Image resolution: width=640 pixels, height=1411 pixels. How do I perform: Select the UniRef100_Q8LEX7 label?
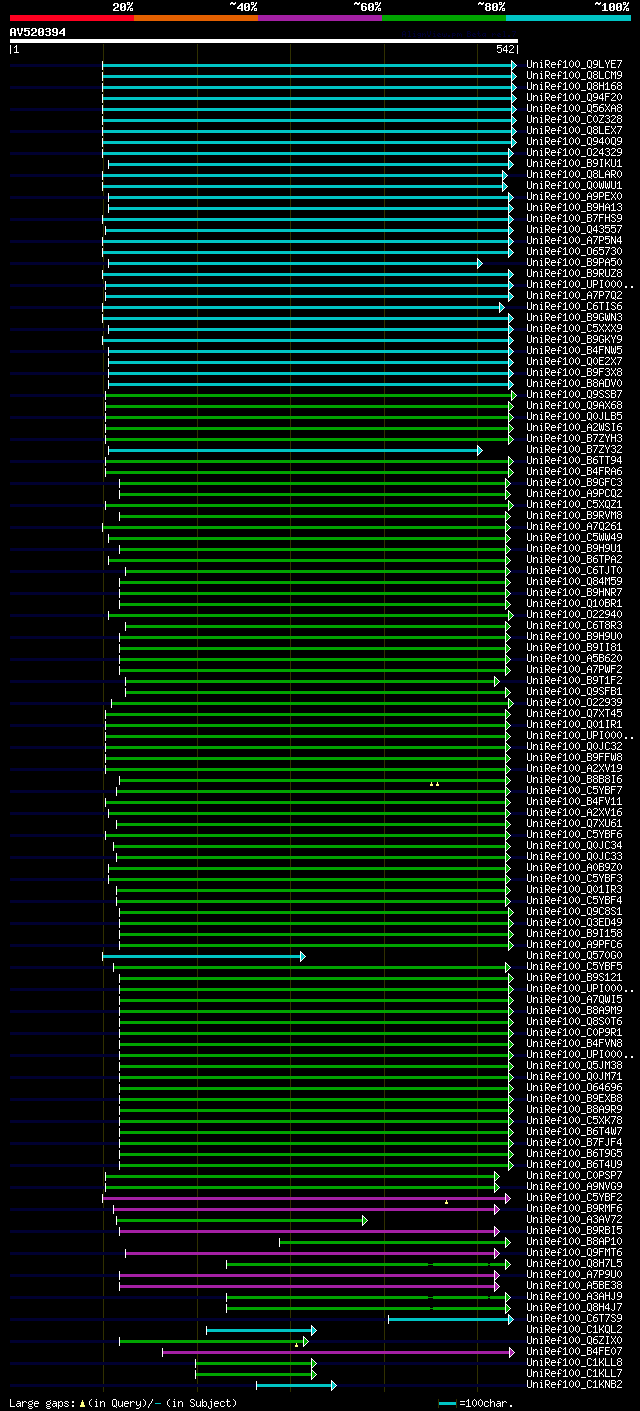(574, 130)
